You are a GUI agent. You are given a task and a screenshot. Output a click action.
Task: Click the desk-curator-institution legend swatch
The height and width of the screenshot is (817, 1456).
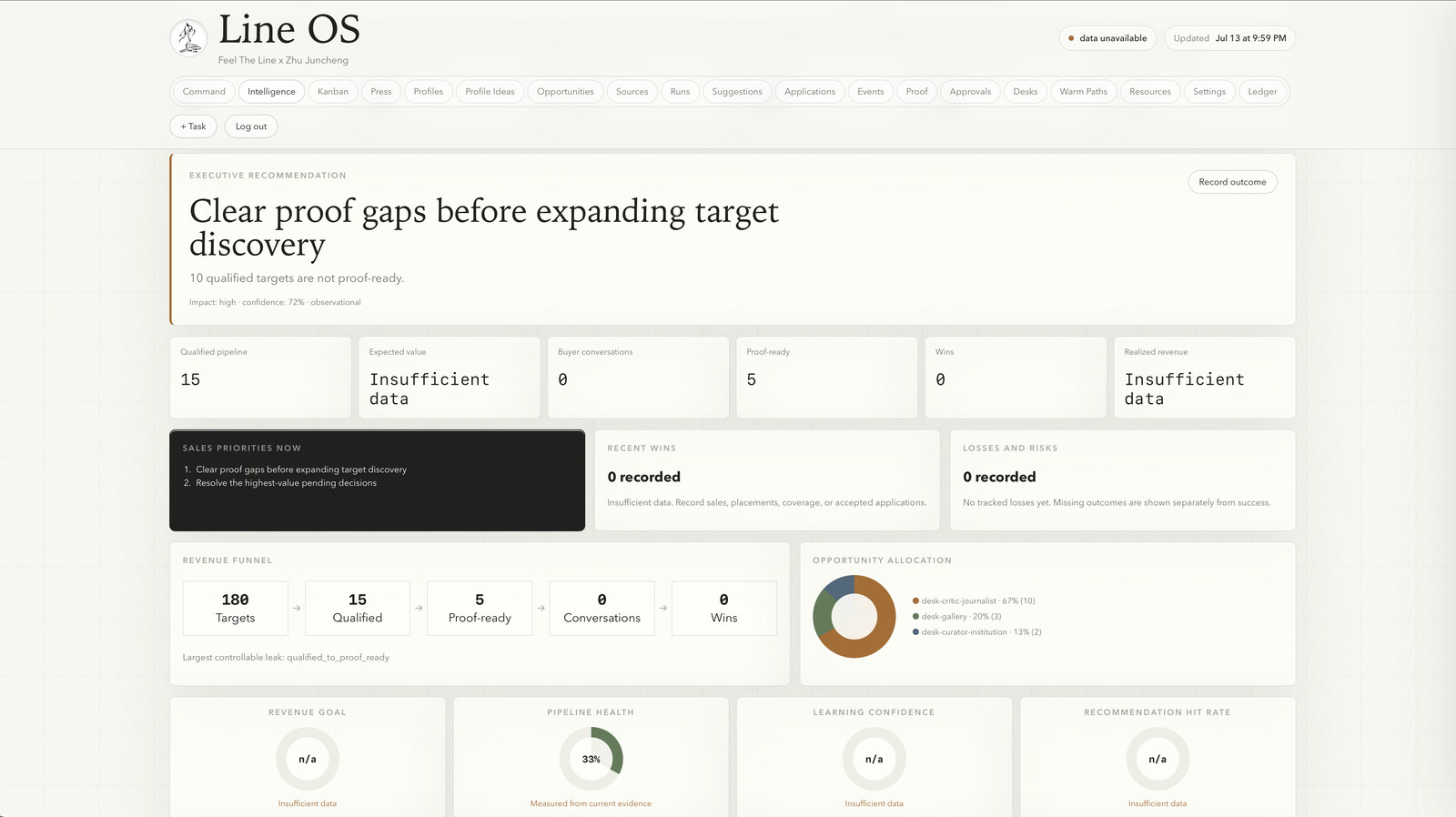pyautogui.click(x=915, y=632)
